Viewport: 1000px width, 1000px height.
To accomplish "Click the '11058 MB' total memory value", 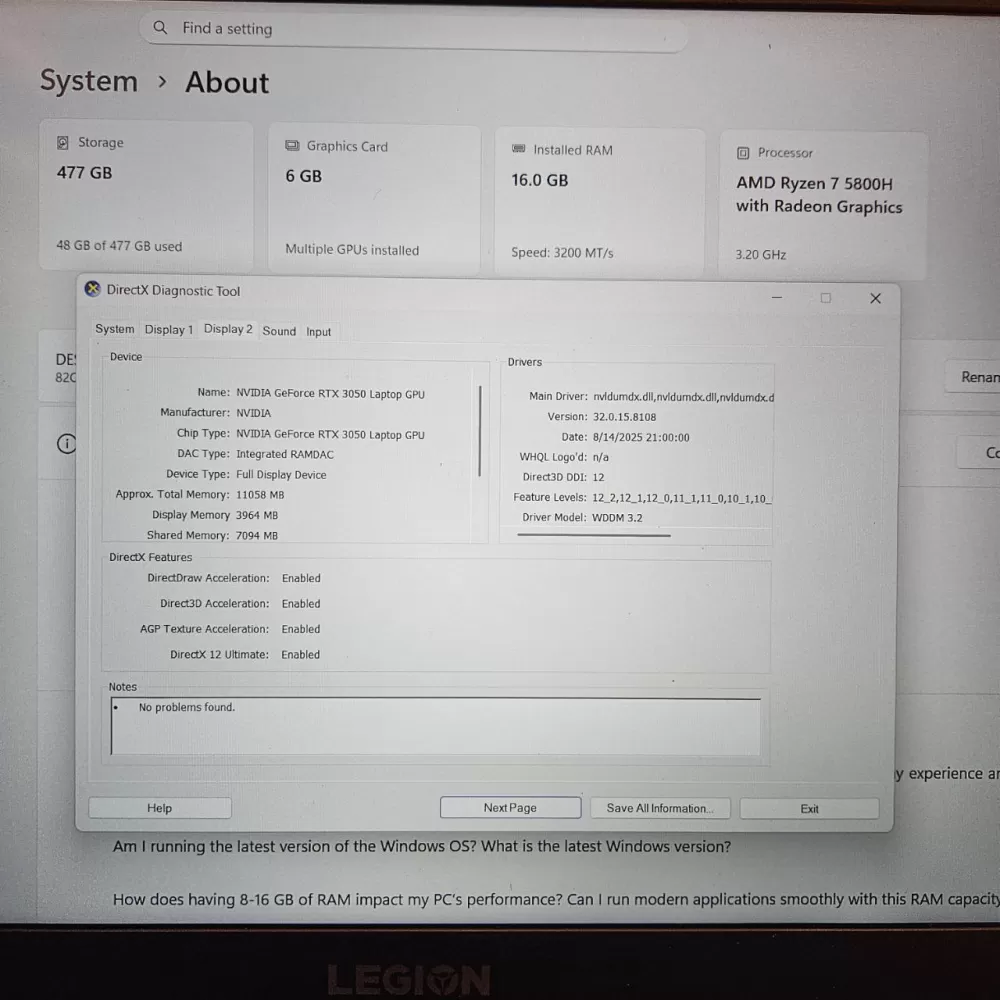I will point(260,494).
